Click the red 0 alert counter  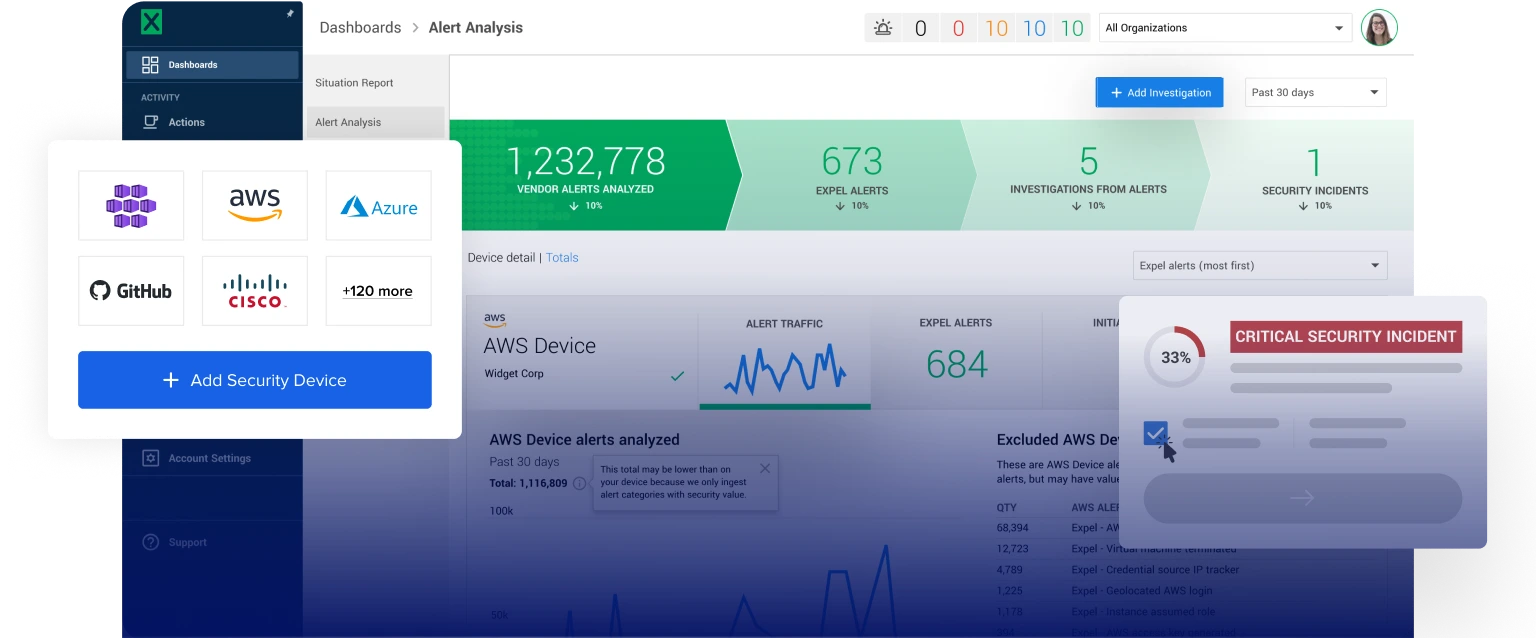tap(958, 28)
